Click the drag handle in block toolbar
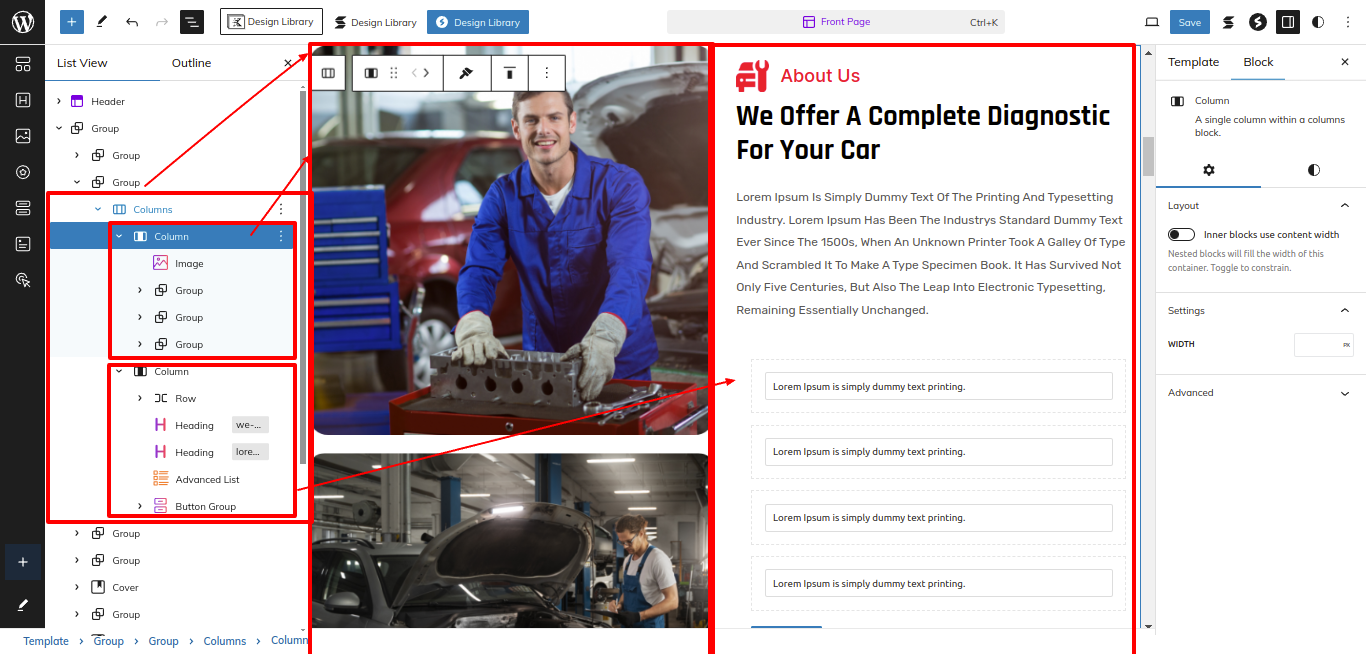 394,73
